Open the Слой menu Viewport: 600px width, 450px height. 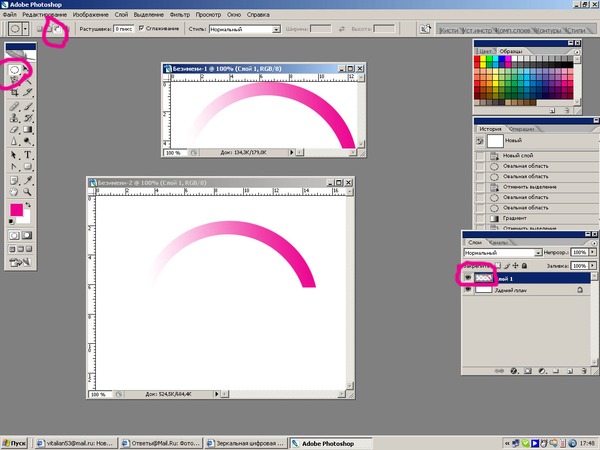pyautogui.click(x=121, y=15)
